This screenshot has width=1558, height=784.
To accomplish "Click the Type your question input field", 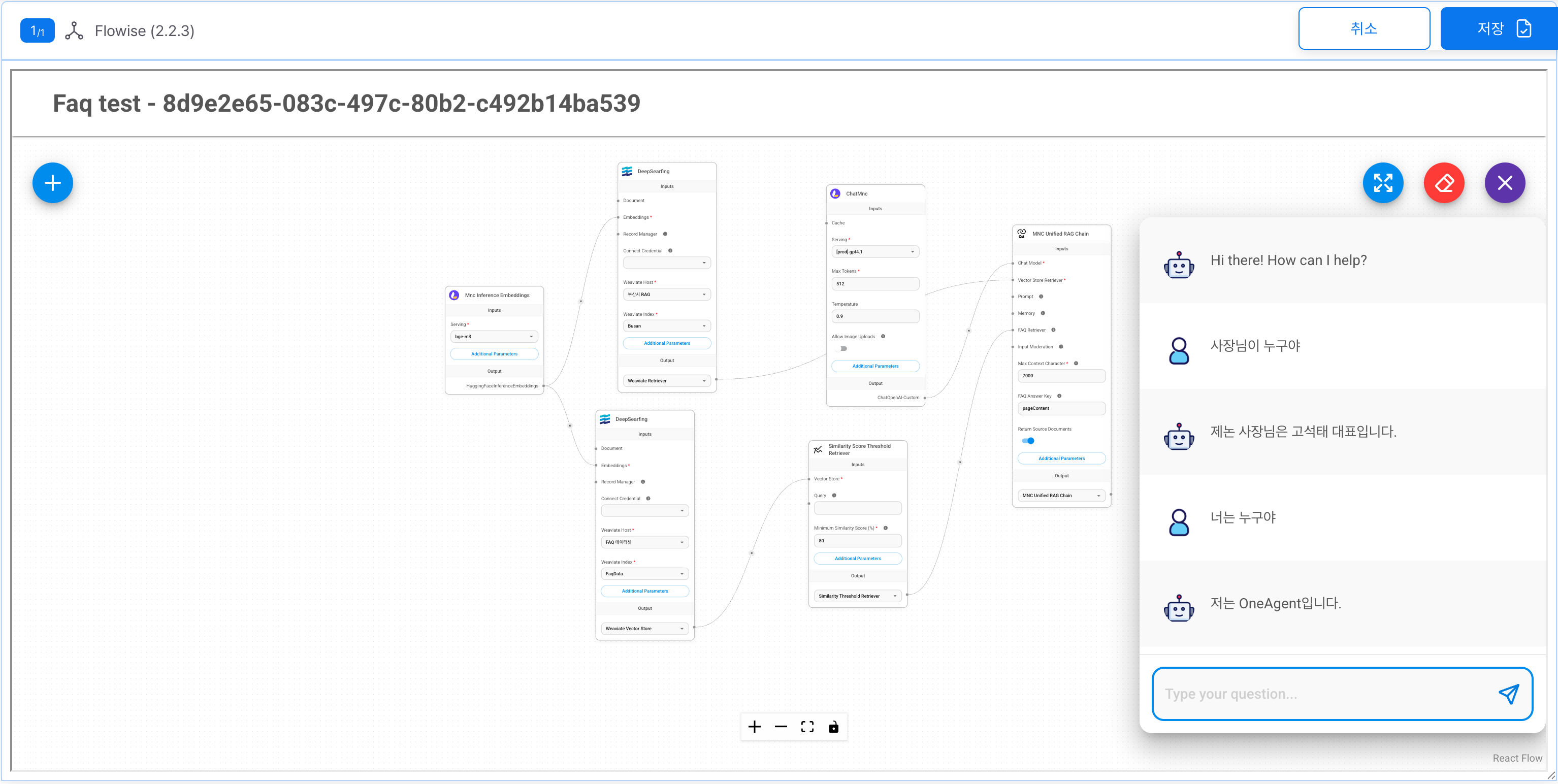I will pyautogui.click(x=1324, y=693).
